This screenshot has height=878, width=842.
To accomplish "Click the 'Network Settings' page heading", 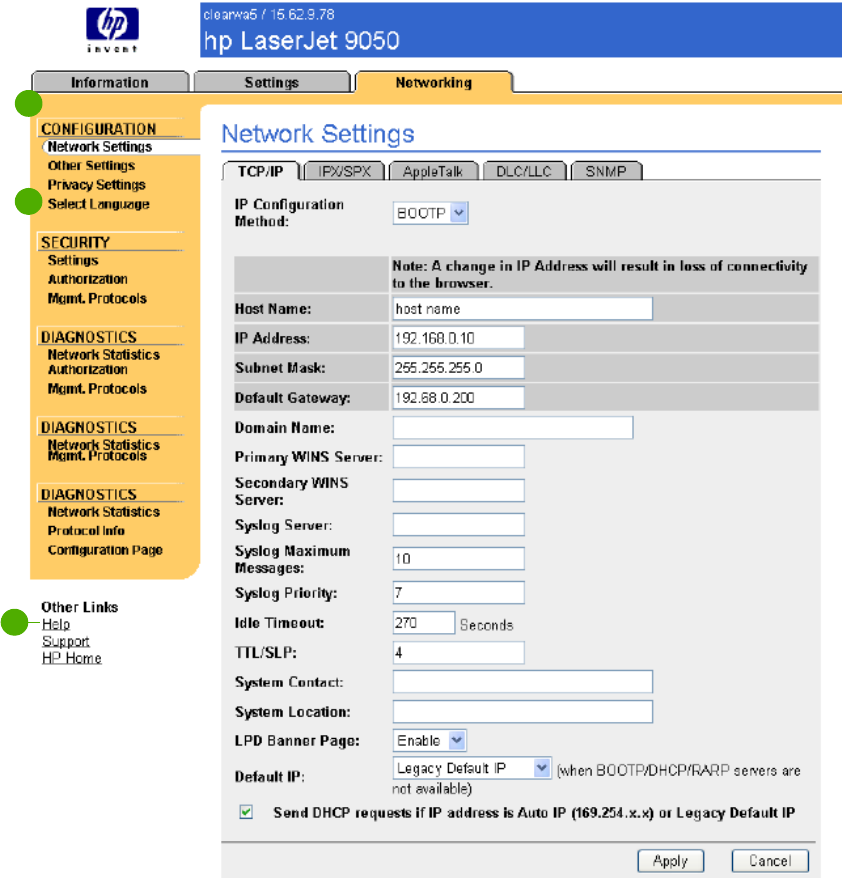I will [x=318, y=134].
